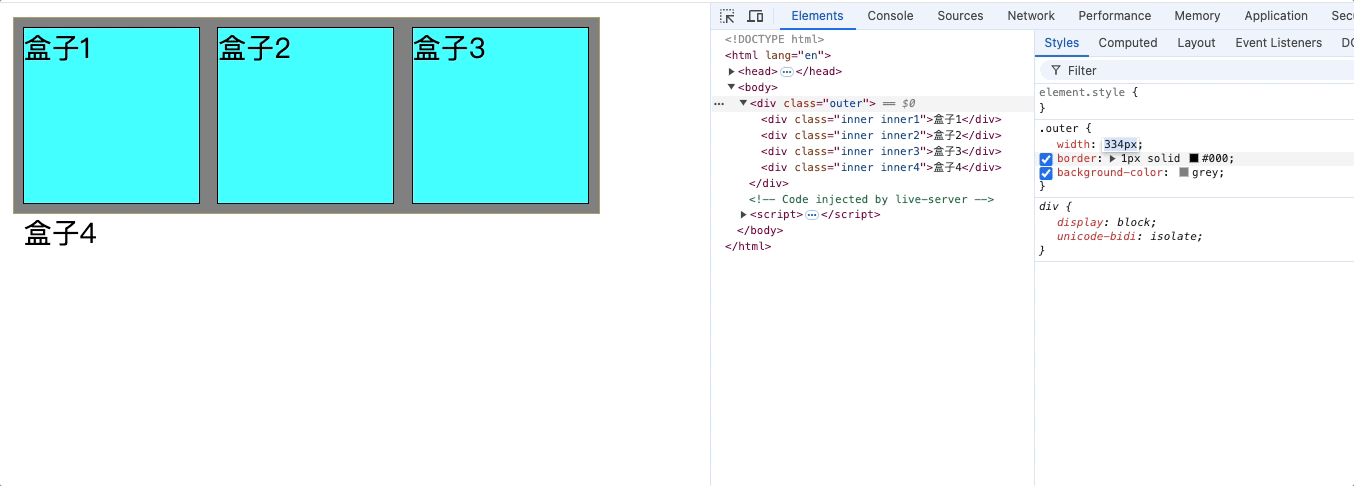Select the Event Listeners sub-tab
The width and height of the screenshot is (1354, 486).
click(1278, 43)
